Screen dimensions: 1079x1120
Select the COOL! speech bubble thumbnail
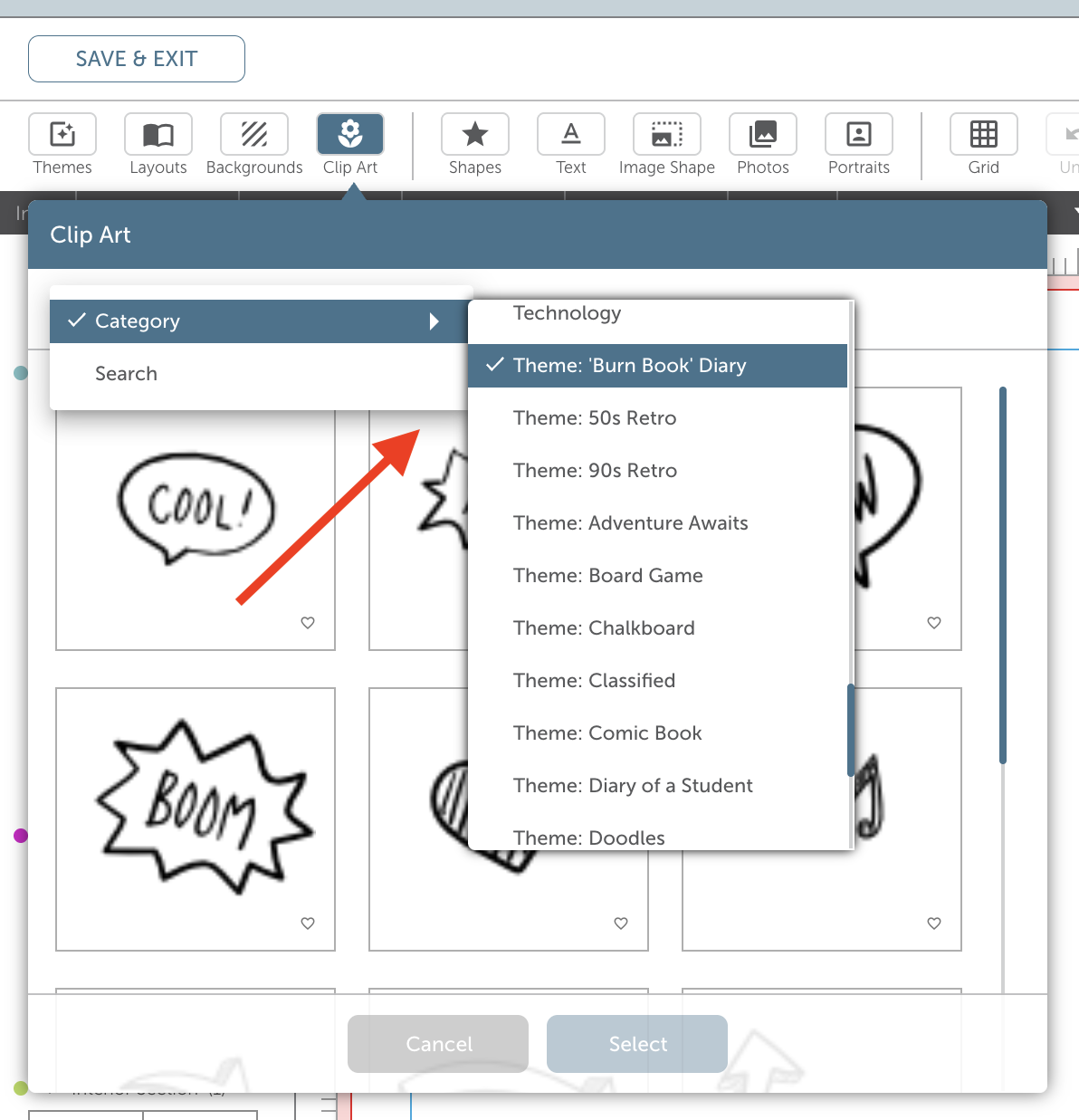tap(196, 530)
